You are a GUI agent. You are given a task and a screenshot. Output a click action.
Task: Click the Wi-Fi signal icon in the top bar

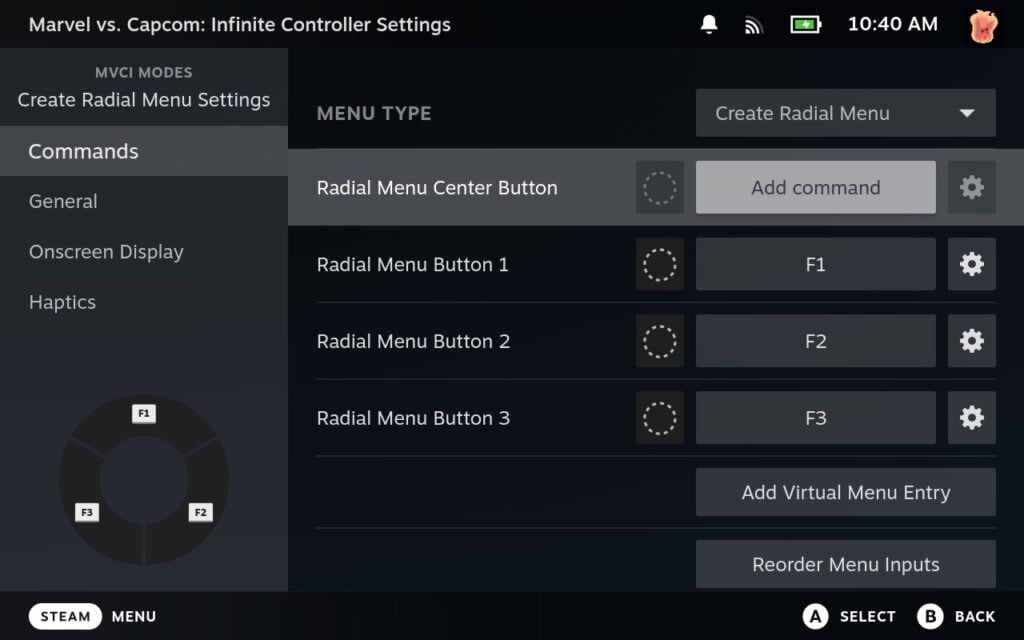[752, 23]
